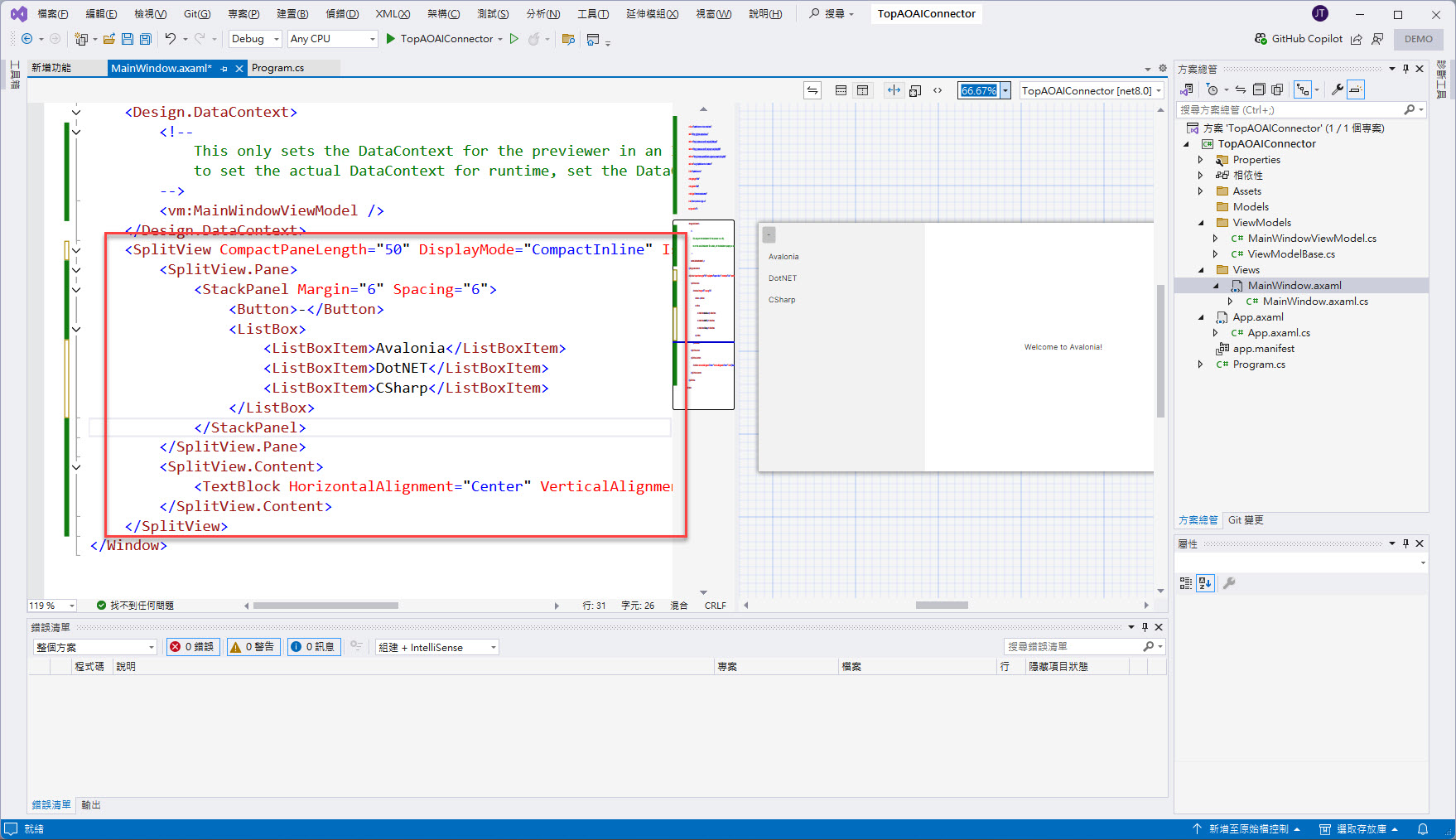This screenshot has width=1456, height=840.
Task: Click the Undo arrow icon
Action: 170,39
